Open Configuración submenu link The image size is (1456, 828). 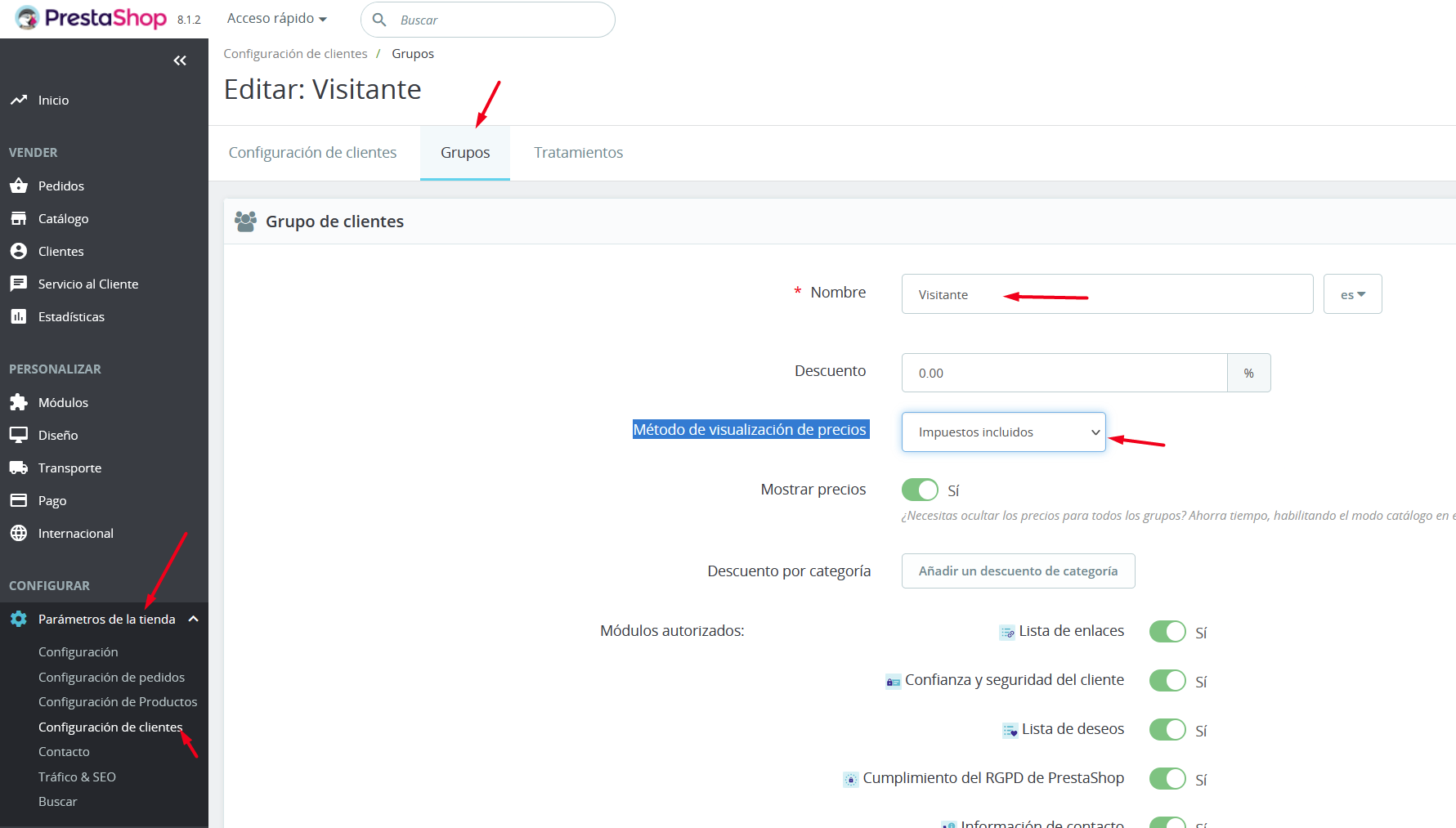pyautogui.click(x=78, y=652)
